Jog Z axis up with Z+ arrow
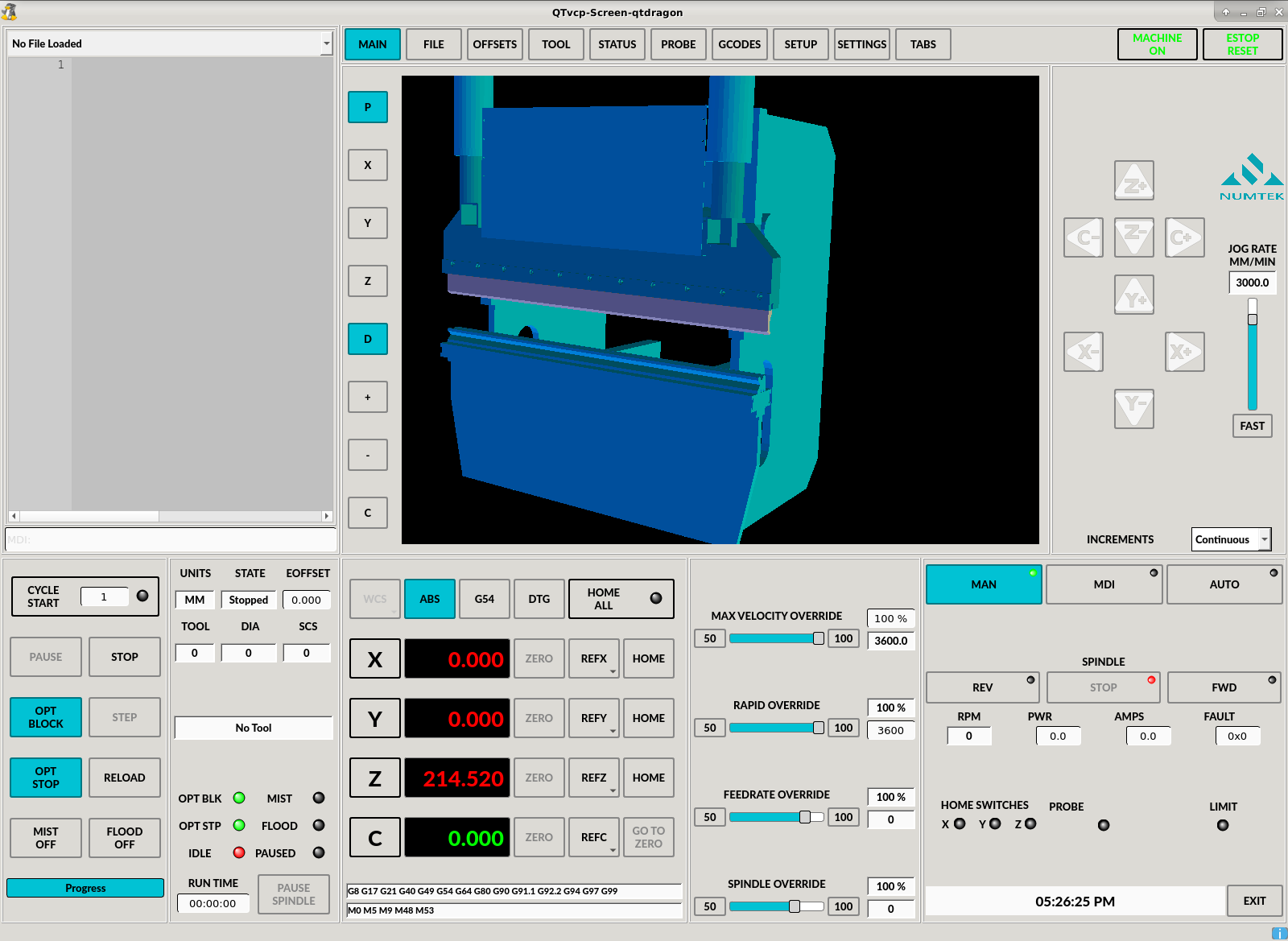Viewport: 1288px width, 941px height. coord(1134,180)
